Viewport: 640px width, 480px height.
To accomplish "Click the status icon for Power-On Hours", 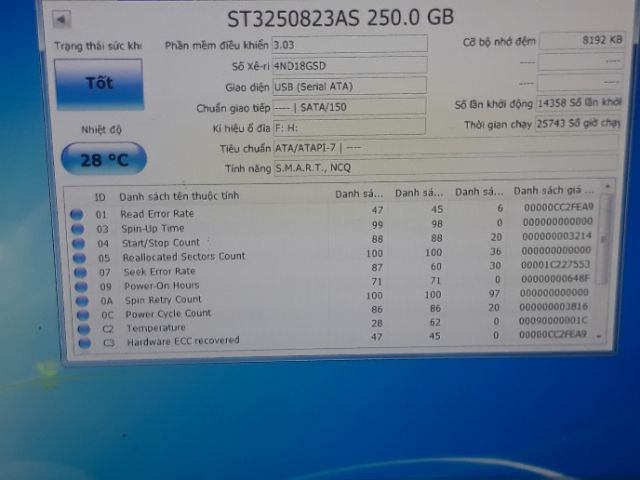I will click(x=81, y=287).
